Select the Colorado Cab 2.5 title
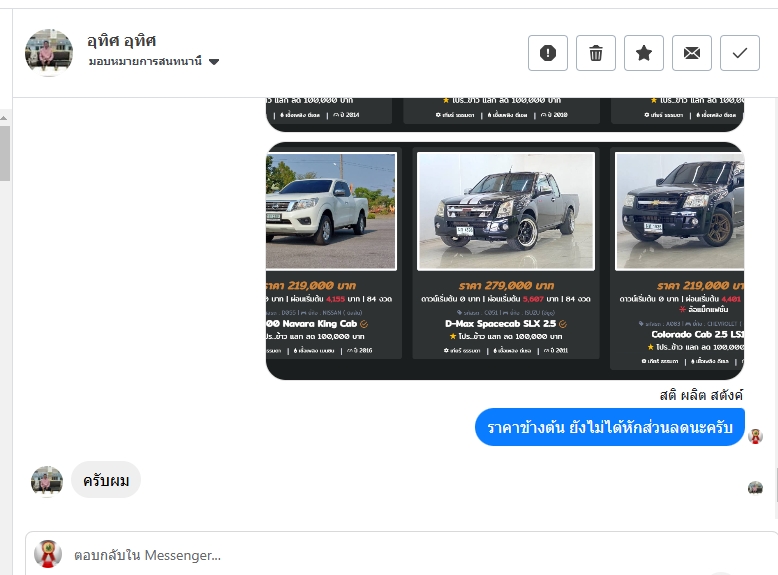 [697, 334]
